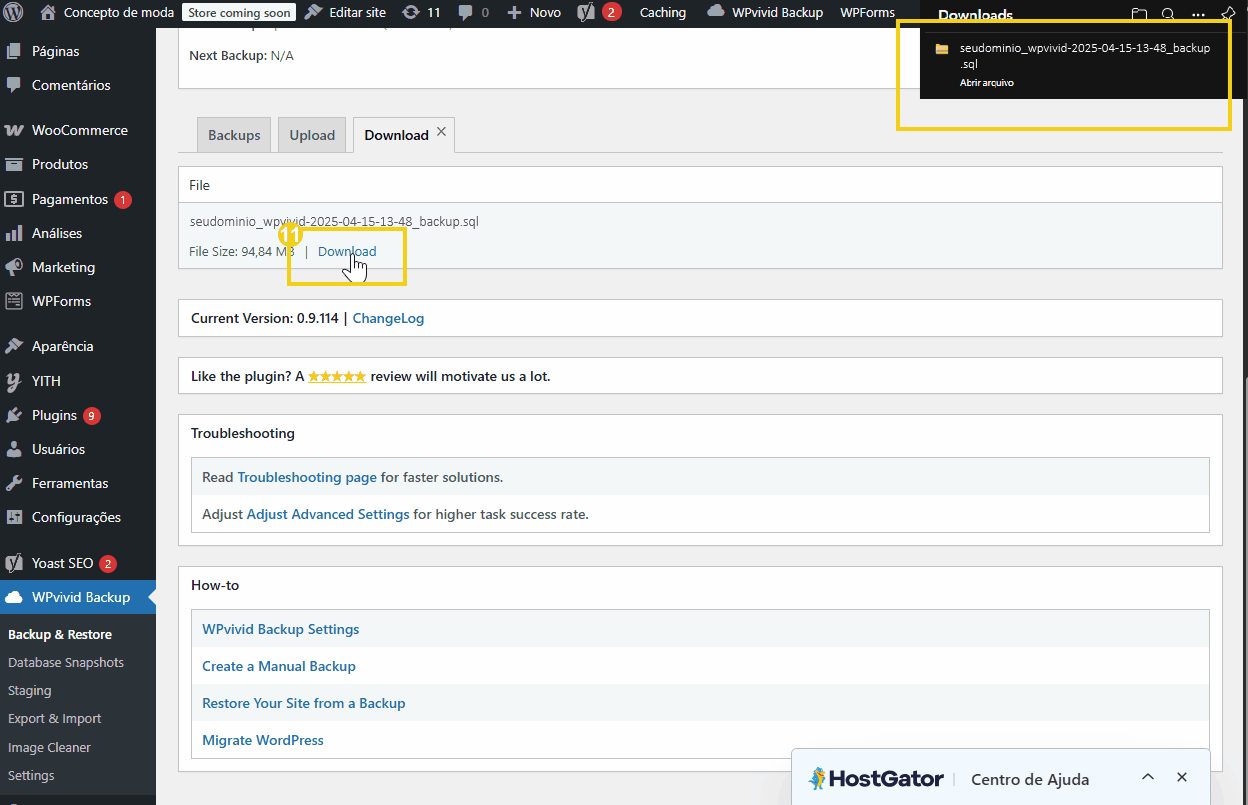Expand HostGator Centro de Ajuda chevron

tap(1148, 777)
